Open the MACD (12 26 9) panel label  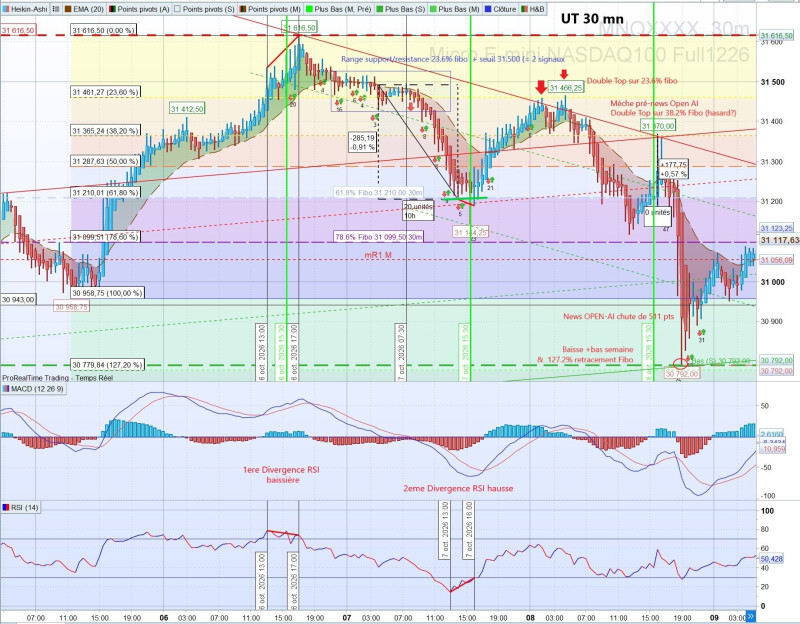(34, 389)
